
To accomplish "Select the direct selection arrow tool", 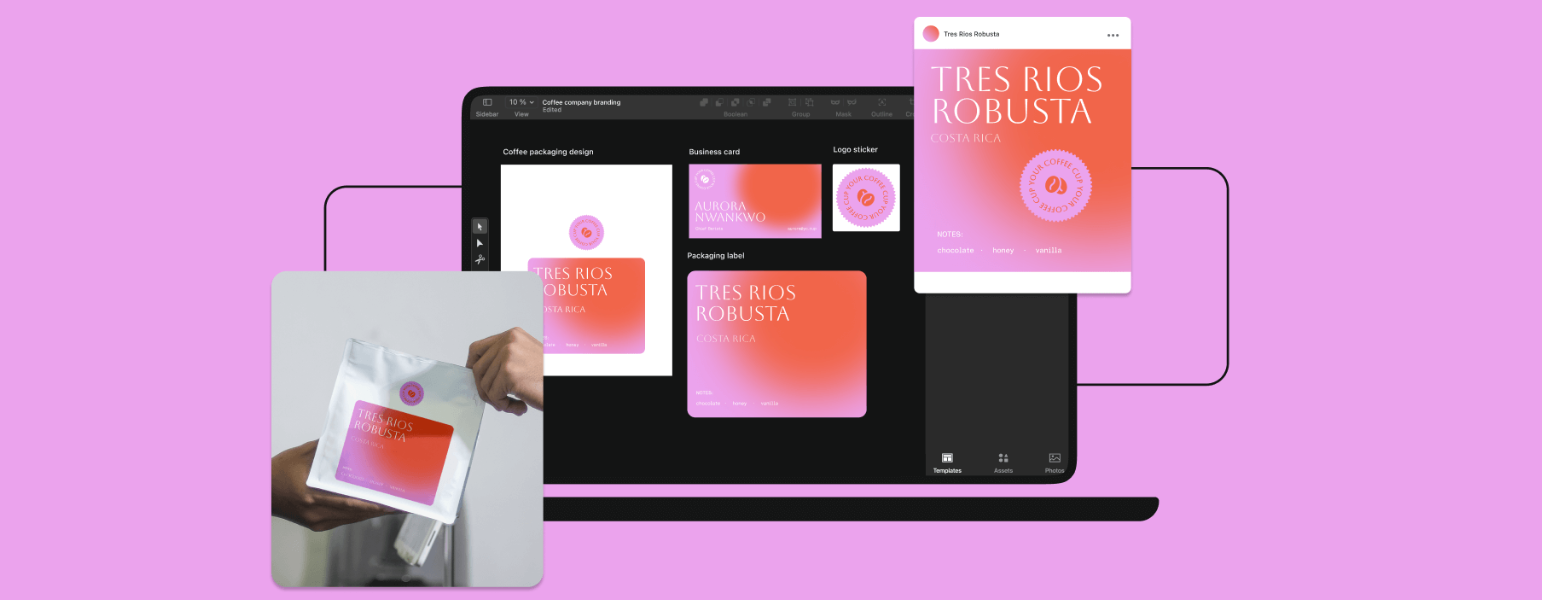I will (480, 243).
